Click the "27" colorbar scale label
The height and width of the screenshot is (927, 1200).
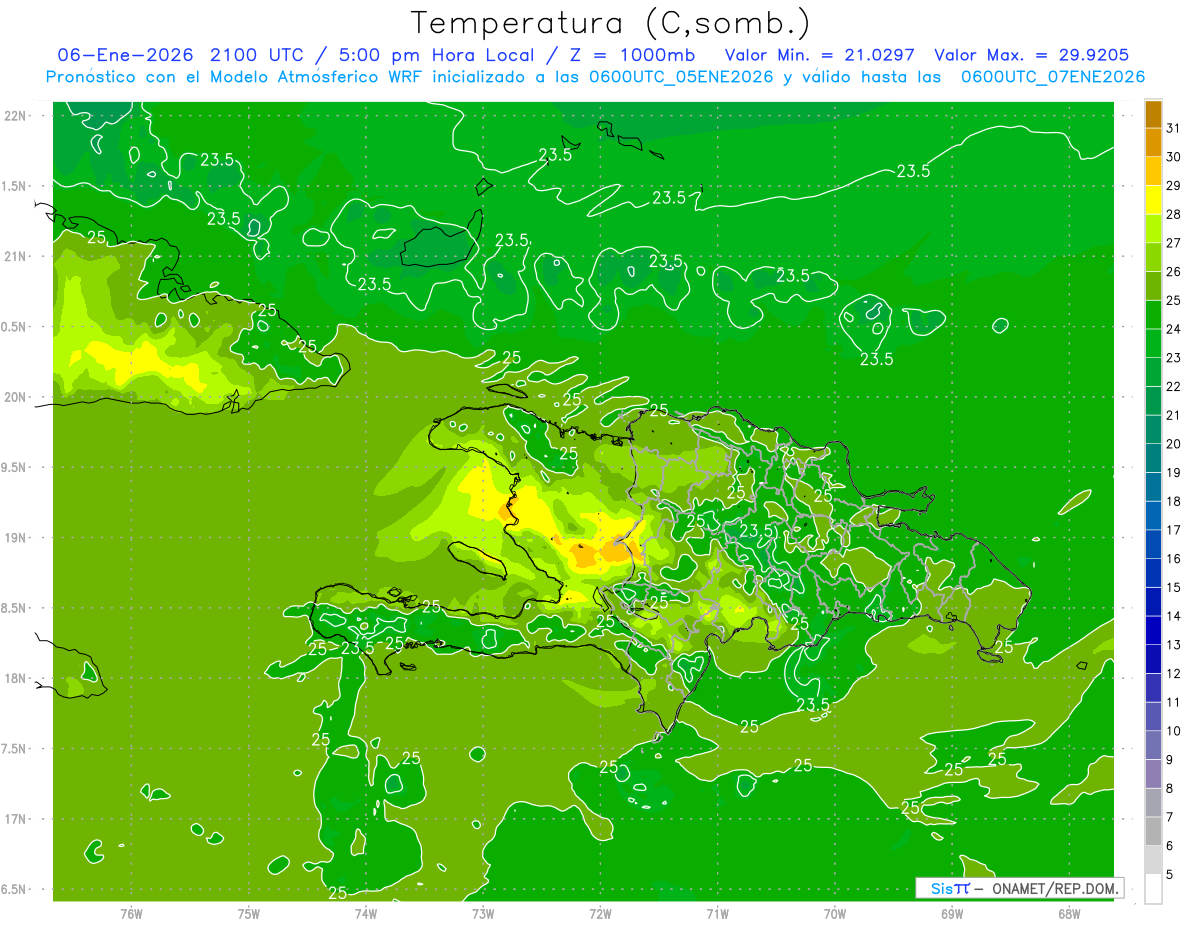click(1174, 243)
